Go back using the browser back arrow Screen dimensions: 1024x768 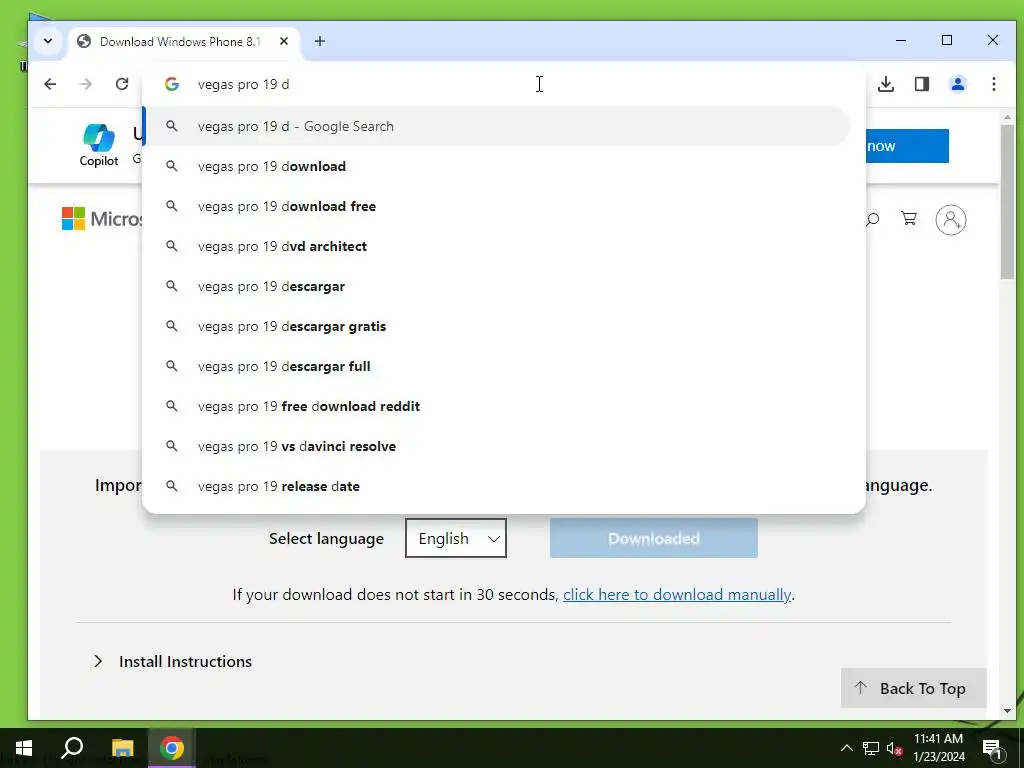point(50,84)
